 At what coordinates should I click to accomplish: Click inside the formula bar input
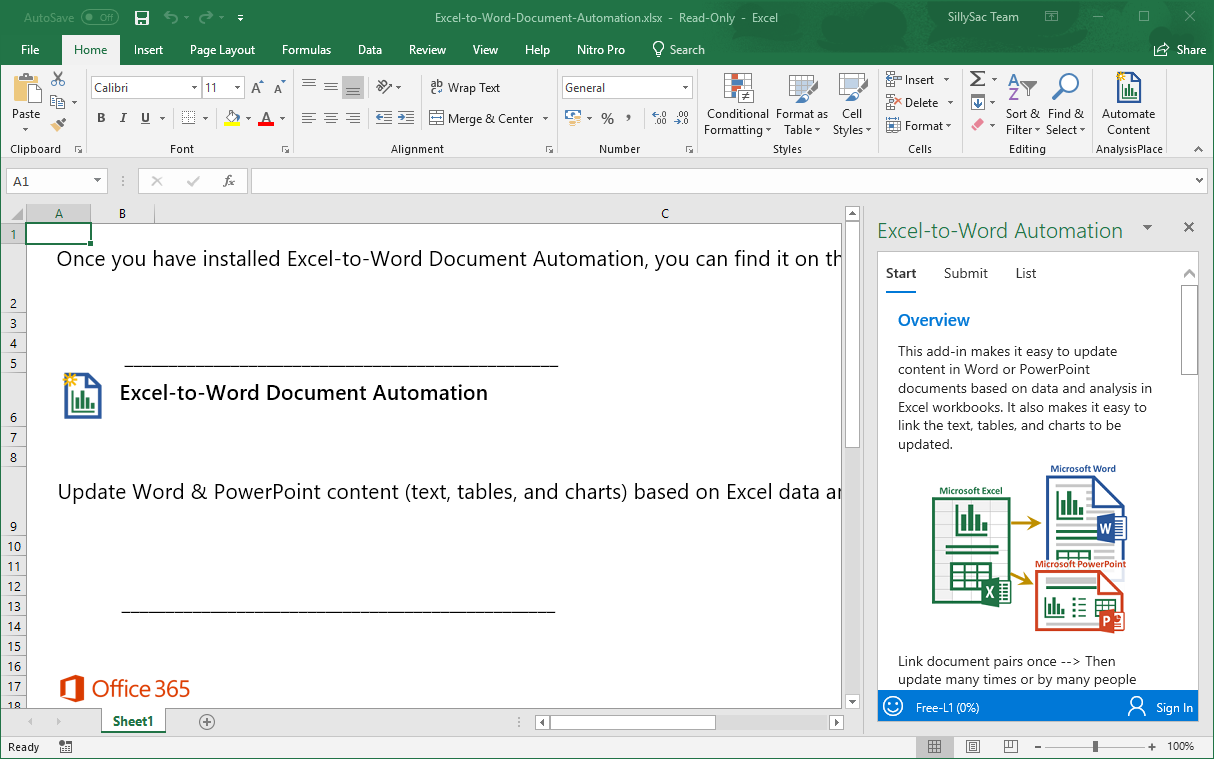(720, 181)
